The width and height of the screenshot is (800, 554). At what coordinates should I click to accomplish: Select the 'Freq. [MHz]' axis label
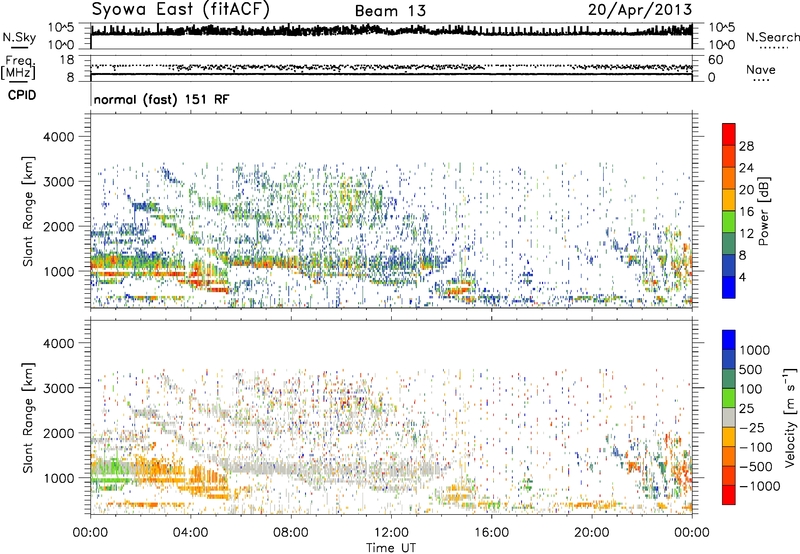[19, 68]
